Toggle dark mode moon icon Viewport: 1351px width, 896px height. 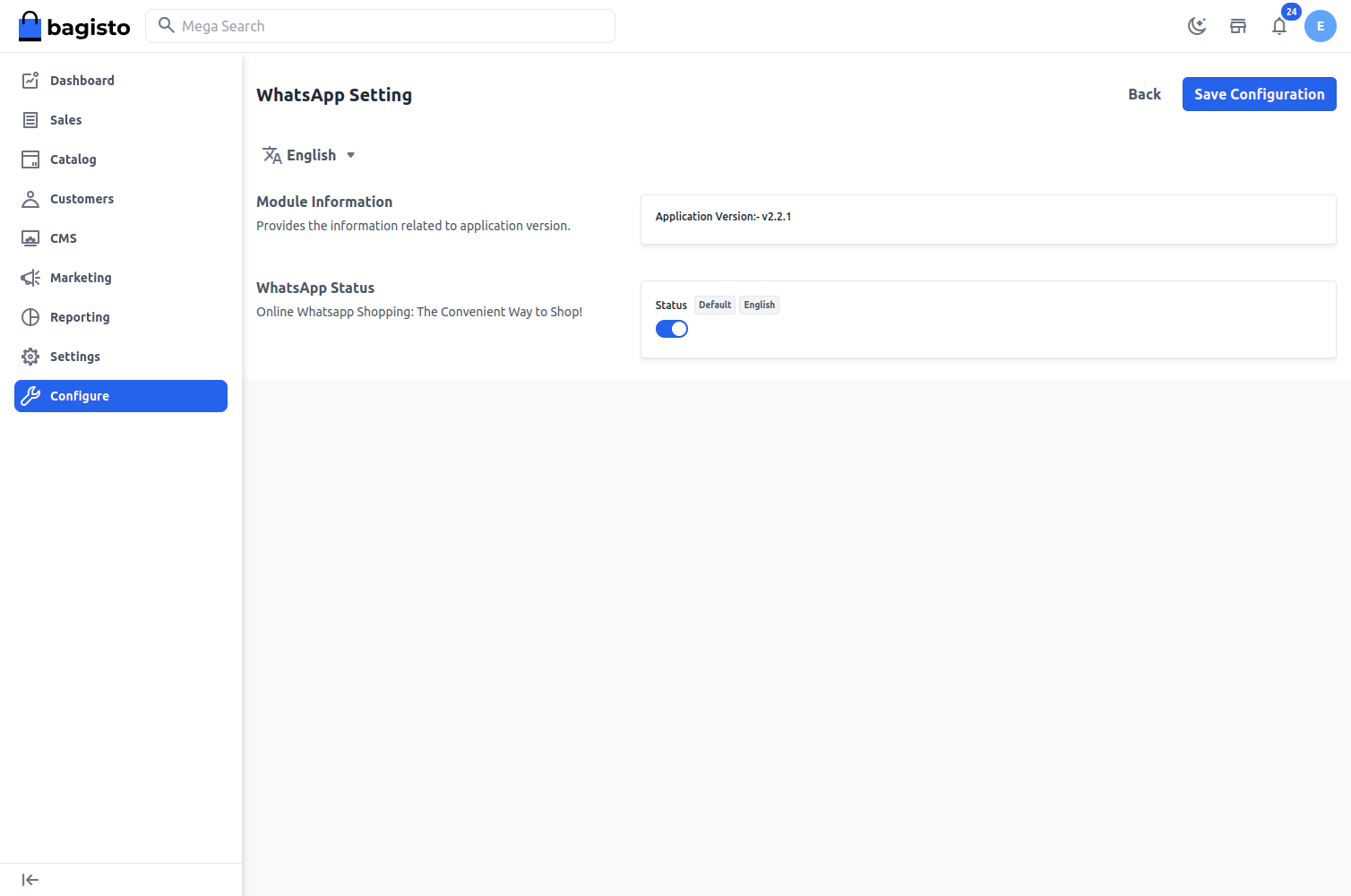(1197, 26)
